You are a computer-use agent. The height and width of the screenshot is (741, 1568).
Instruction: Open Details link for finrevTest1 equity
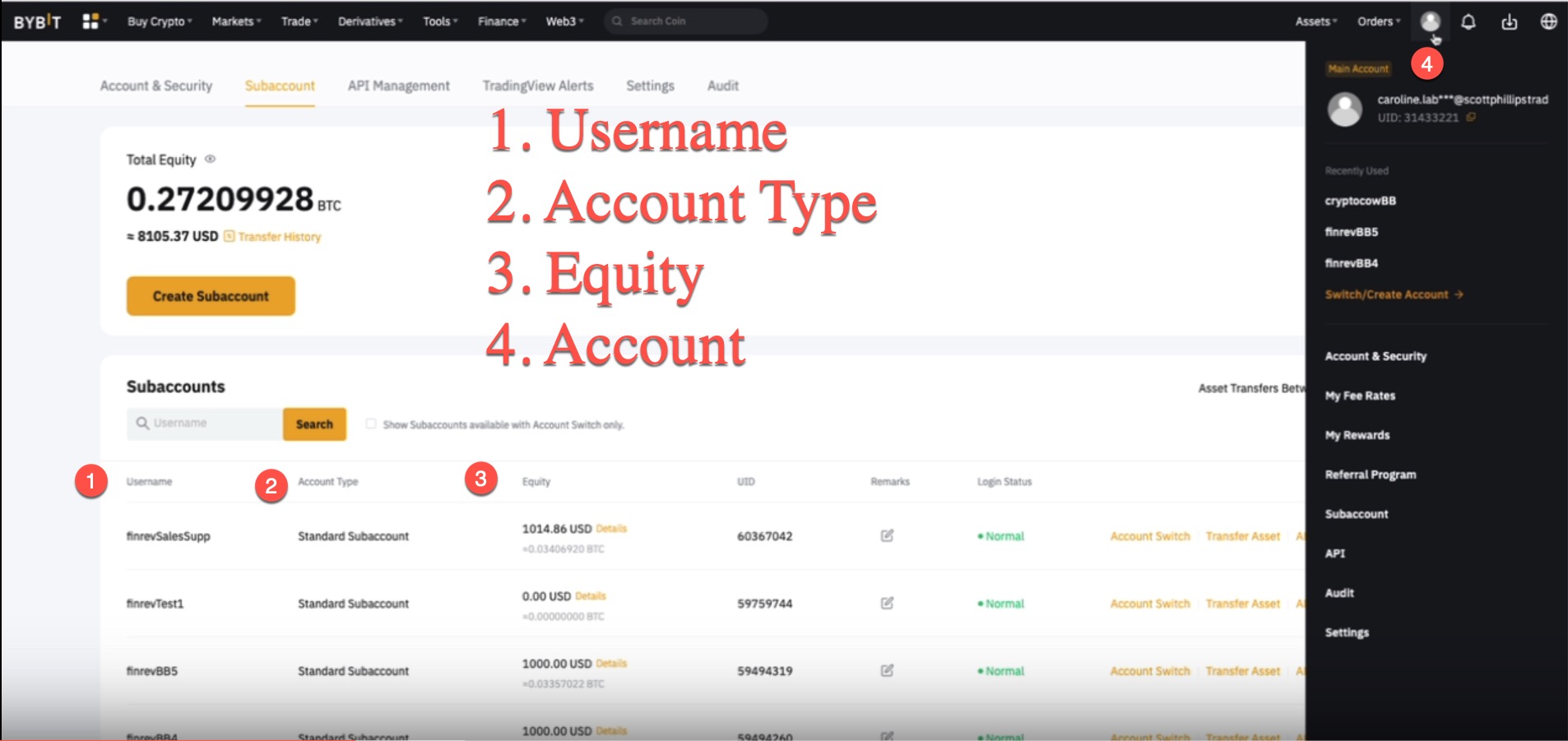pyautogui.click(x=591, y=596)
